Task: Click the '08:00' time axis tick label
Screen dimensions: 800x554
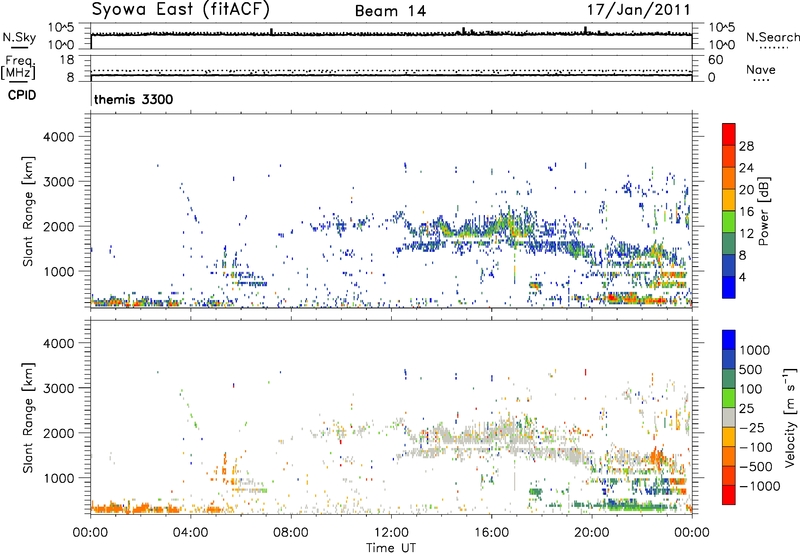Action: (x=290, y=533)
